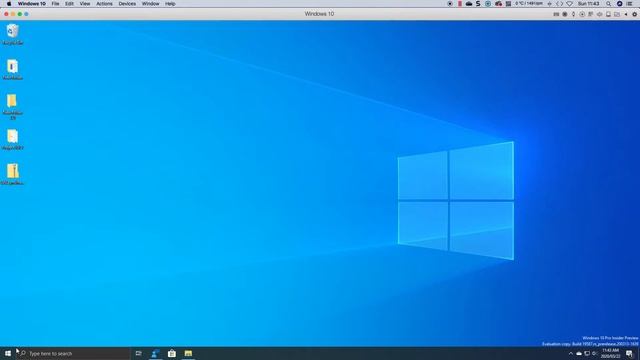Click the S icon in macOS menu bar
This screenshot has height=360, width=640.
pos(478,4)
